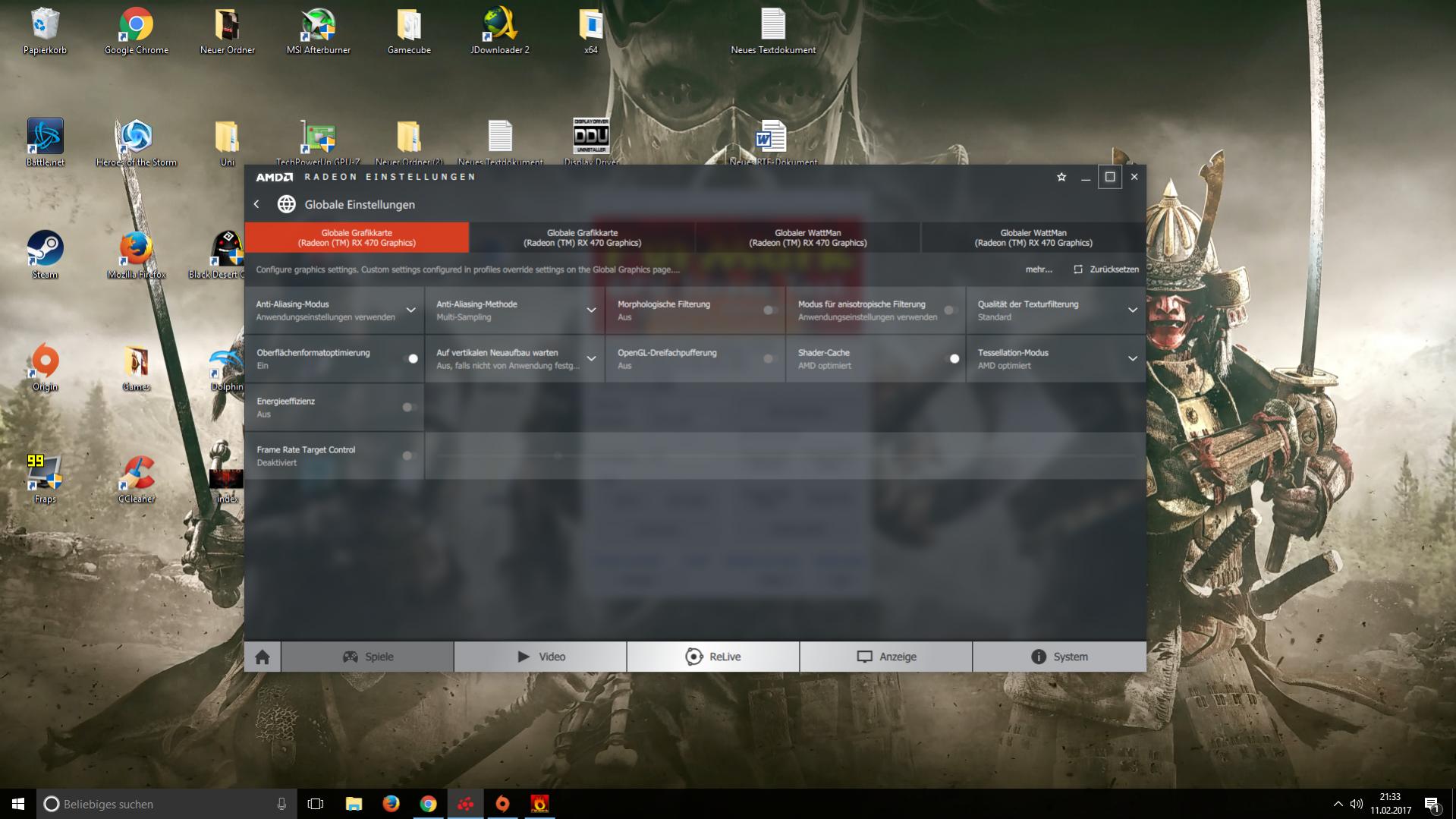This screenshot has height=819, width=1456.
Task: Select the Fraps desktop shortcut
Action: pyautogui.click(x=45, y=480)
